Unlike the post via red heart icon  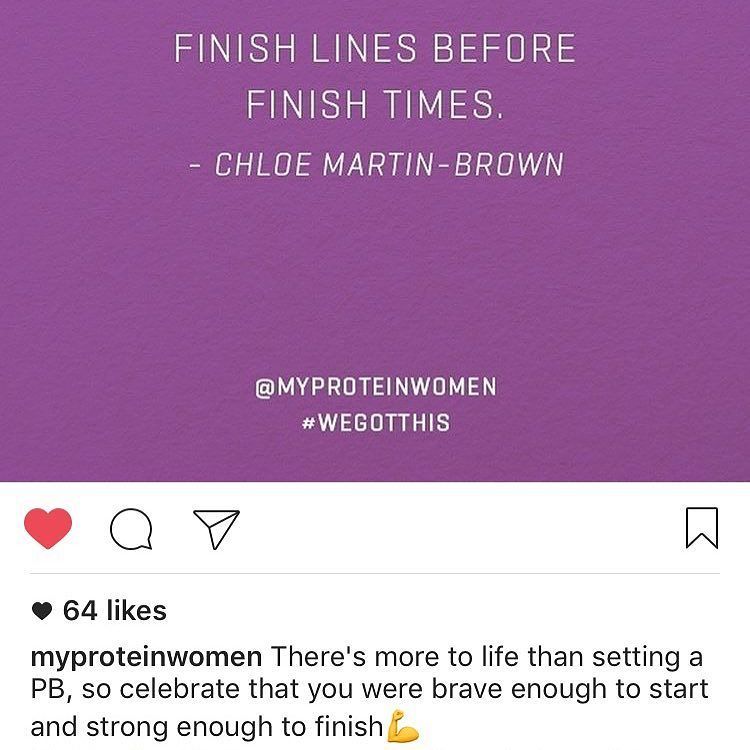point(48,528)
